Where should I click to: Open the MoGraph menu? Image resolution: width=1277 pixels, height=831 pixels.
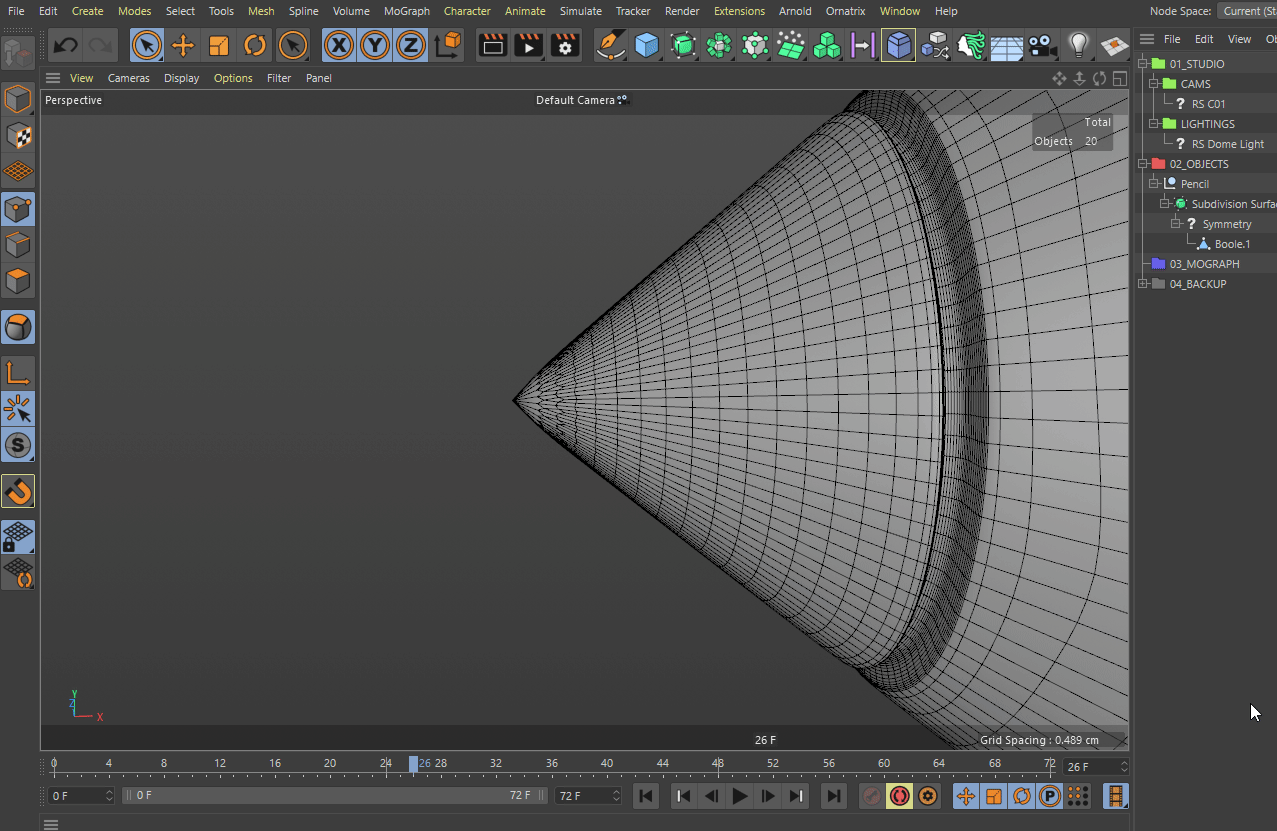click(406, 11)
